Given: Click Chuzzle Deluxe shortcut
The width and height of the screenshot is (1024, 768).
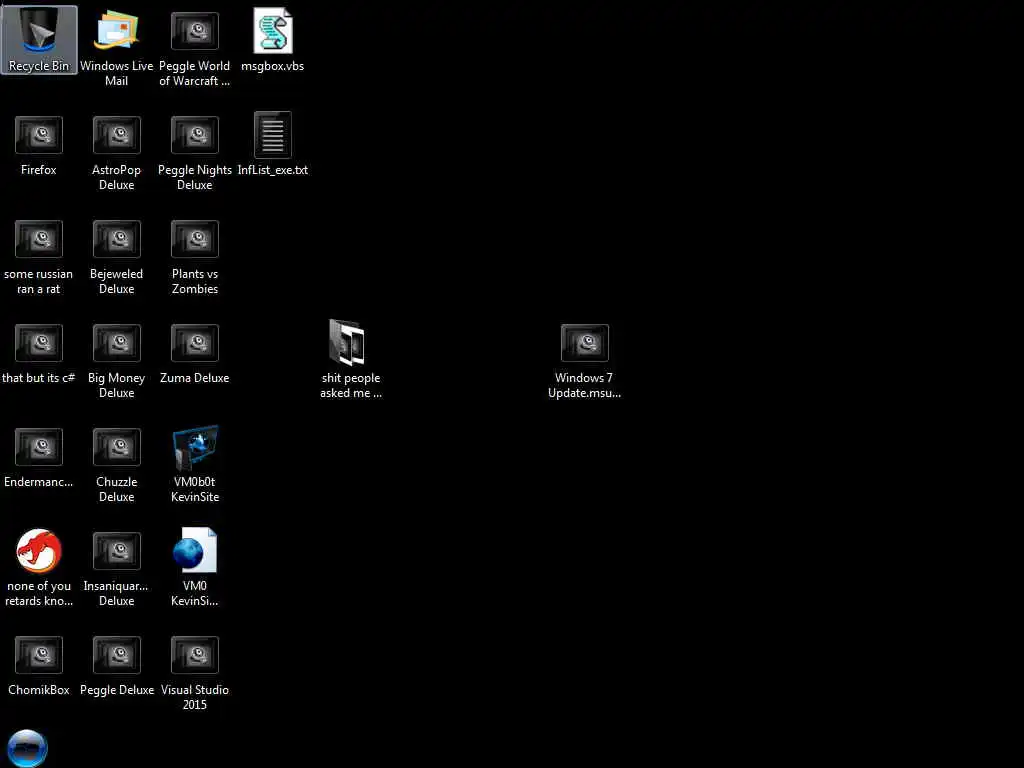Looking at the screenshot, I should [x=116, y=464].
